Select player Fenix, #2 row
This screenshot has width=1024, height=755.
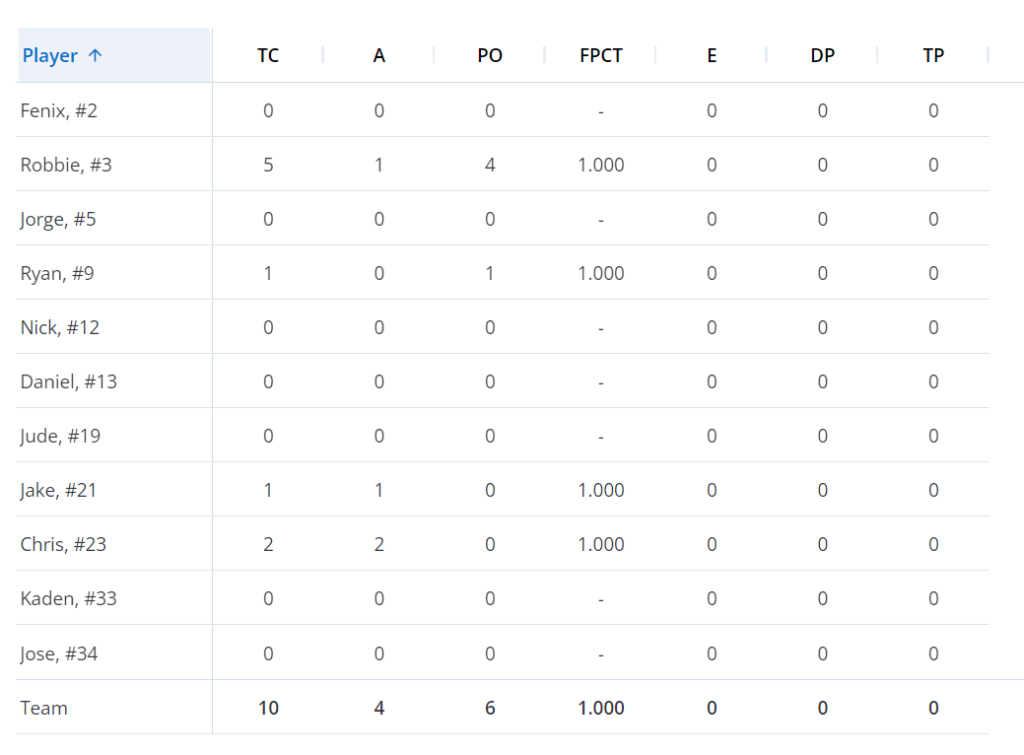click(59, 110)
